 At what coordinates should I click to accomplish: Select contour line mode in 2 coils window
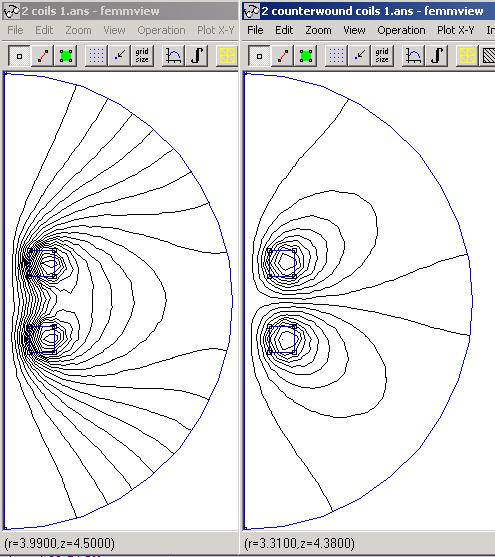pyautogui.click(x=43, y=56)
